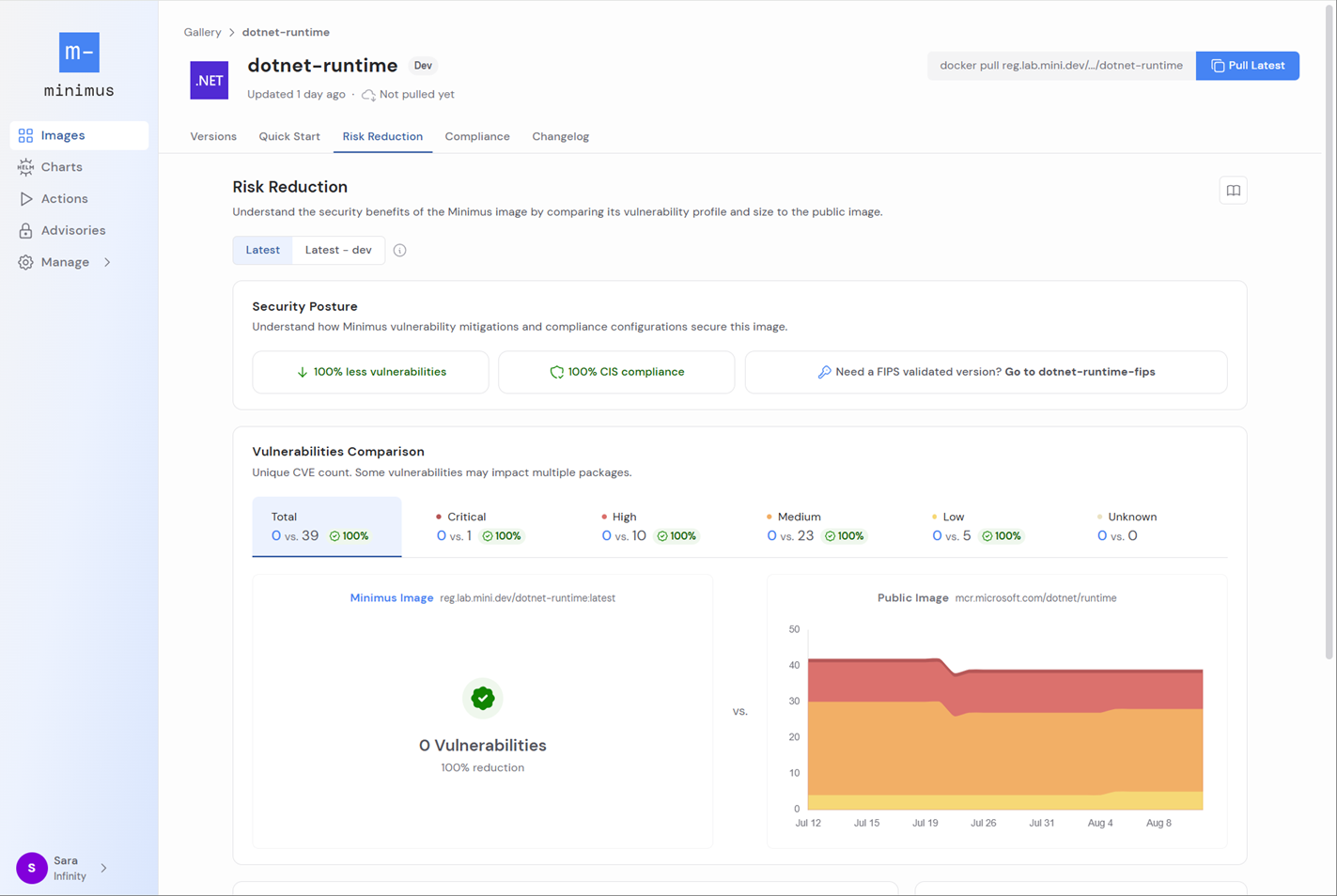The height and width of the screenshot is (896, 1337).
Task: Click the orange medium-severity chart area
Action: 1005,756
